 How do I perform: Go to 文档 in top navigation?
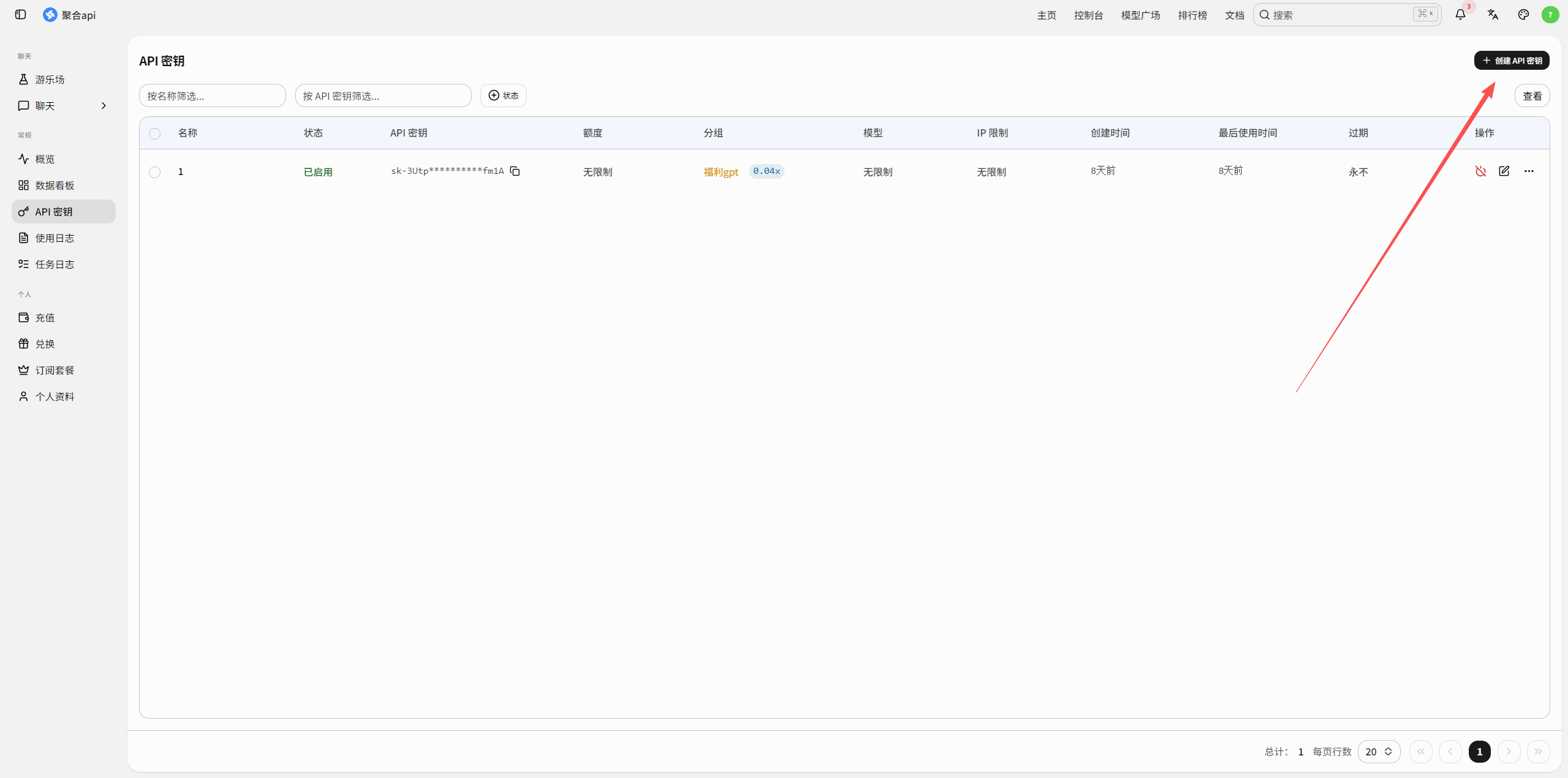pyautogui.click(x=1234, y=15)
